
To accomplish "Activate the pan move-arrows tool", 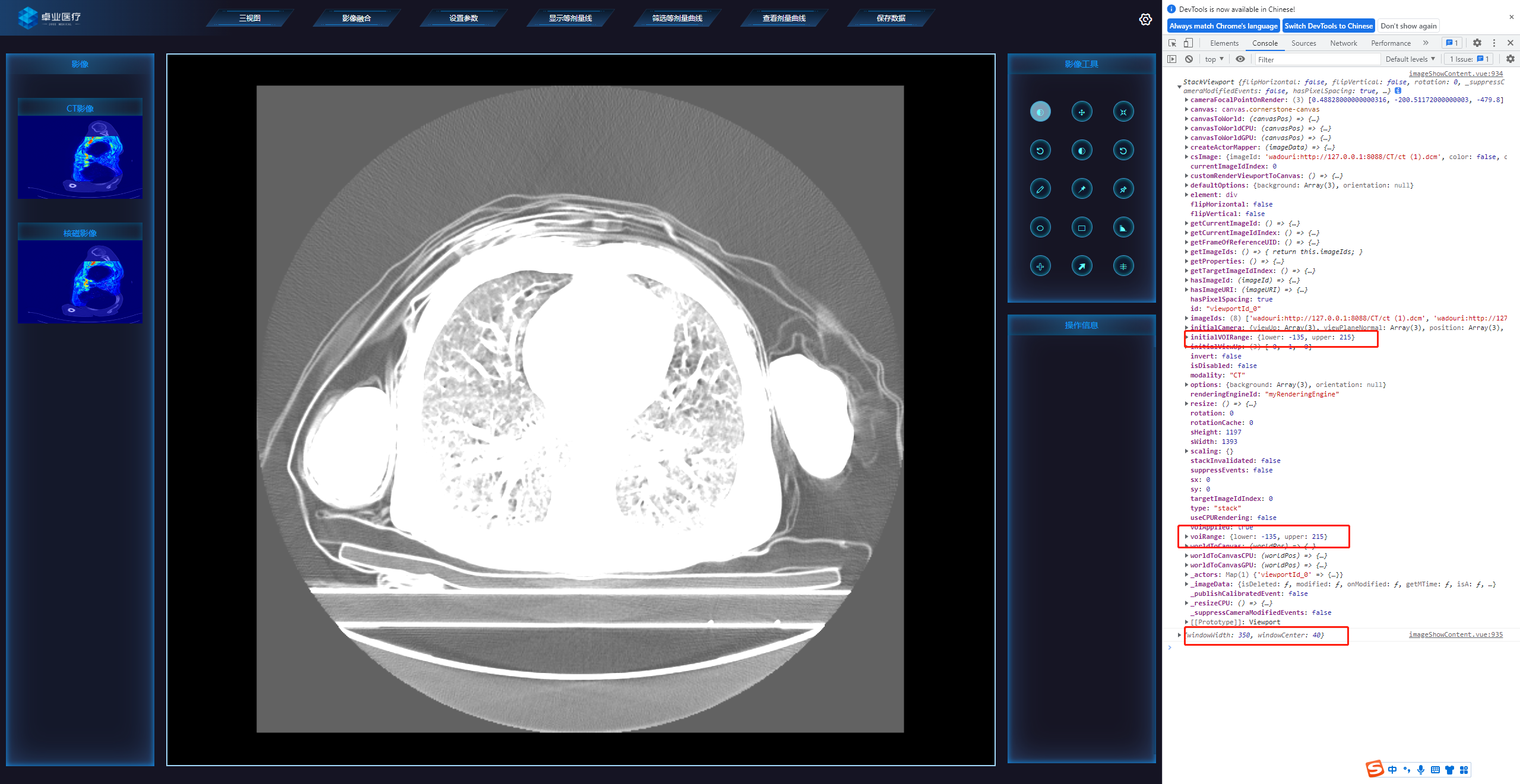I will click(1081, 112).
